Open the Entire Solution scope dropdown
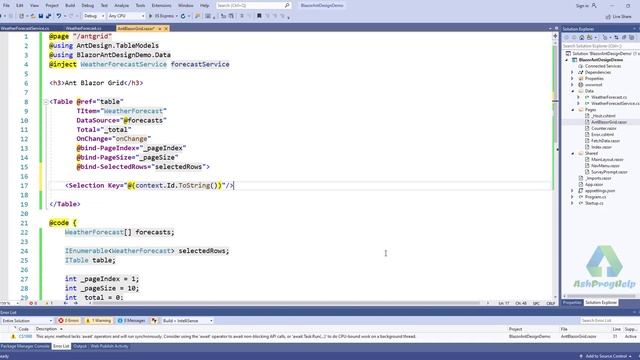 [x=27, y=321]
